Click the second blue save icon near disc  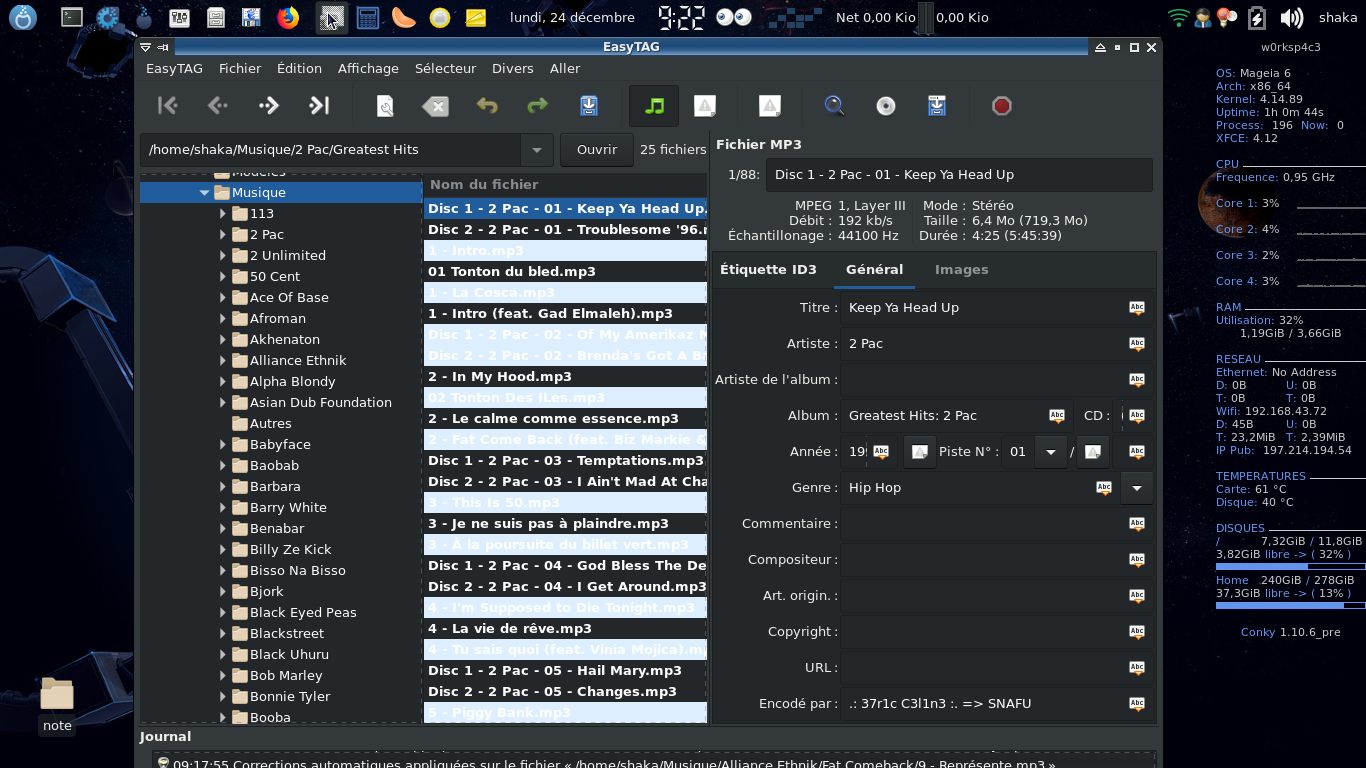(x=936, y=105)
